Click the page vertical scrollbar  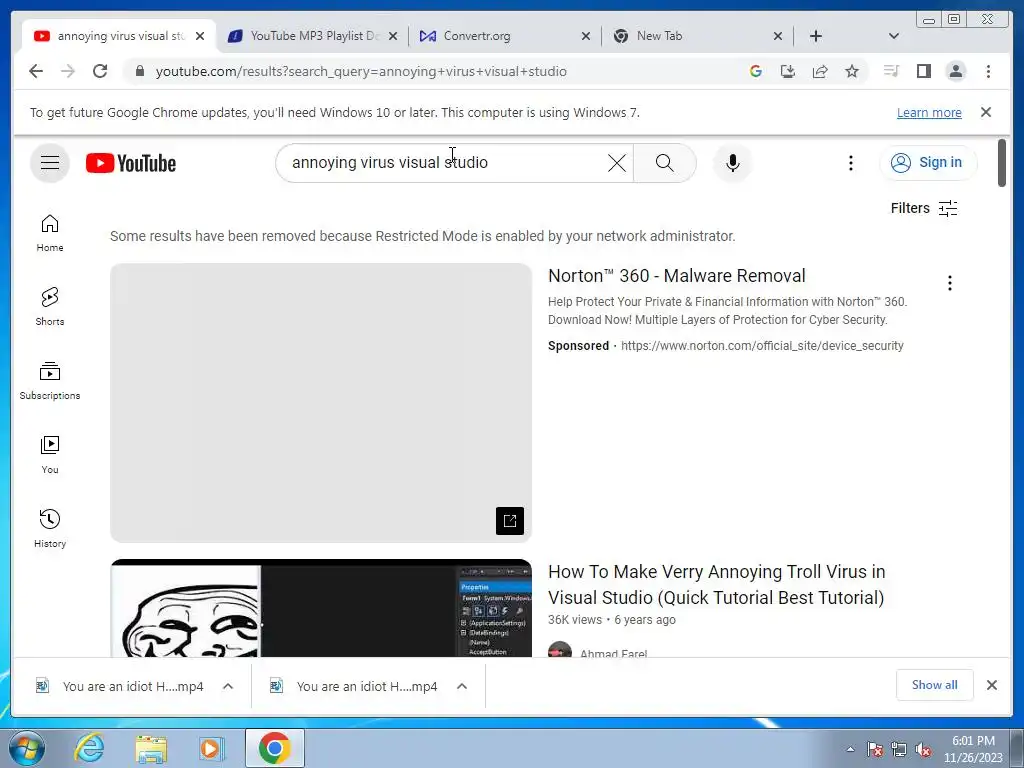(x=1002, y=163)
